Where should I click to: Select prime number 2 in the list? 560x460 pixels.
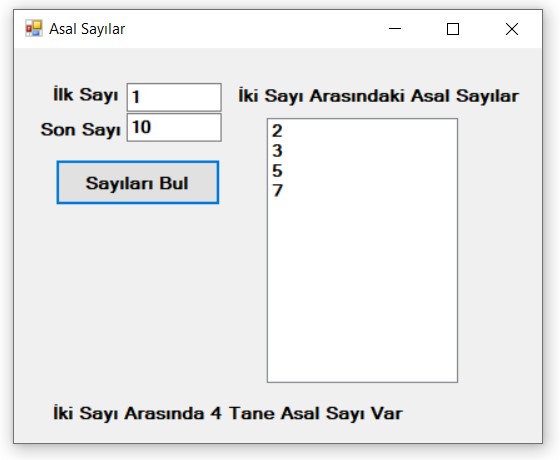(x=362, y=131)
